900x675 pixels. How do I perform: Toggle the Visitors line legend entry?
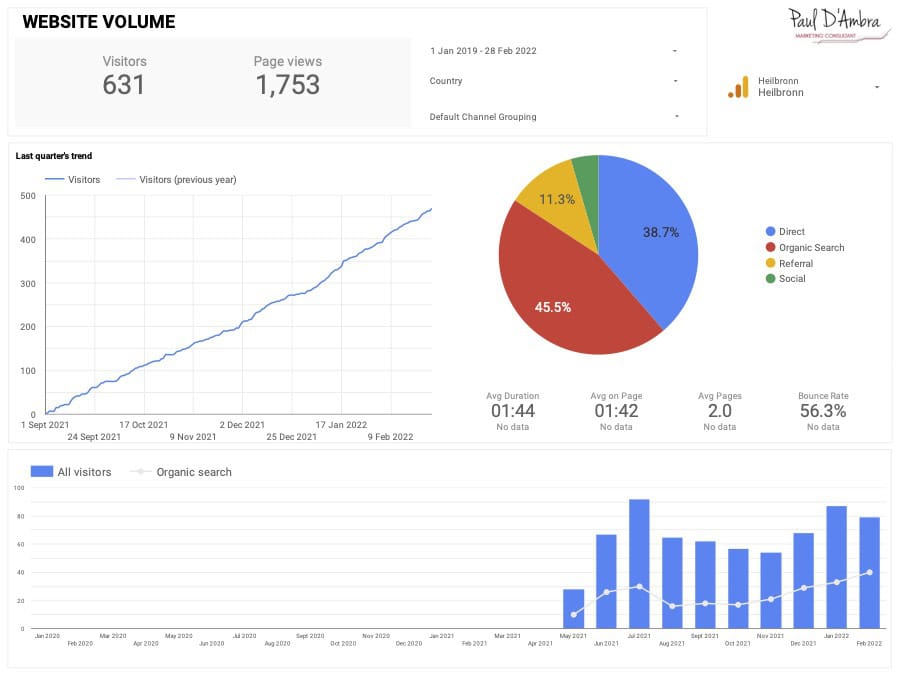[73, 180]
